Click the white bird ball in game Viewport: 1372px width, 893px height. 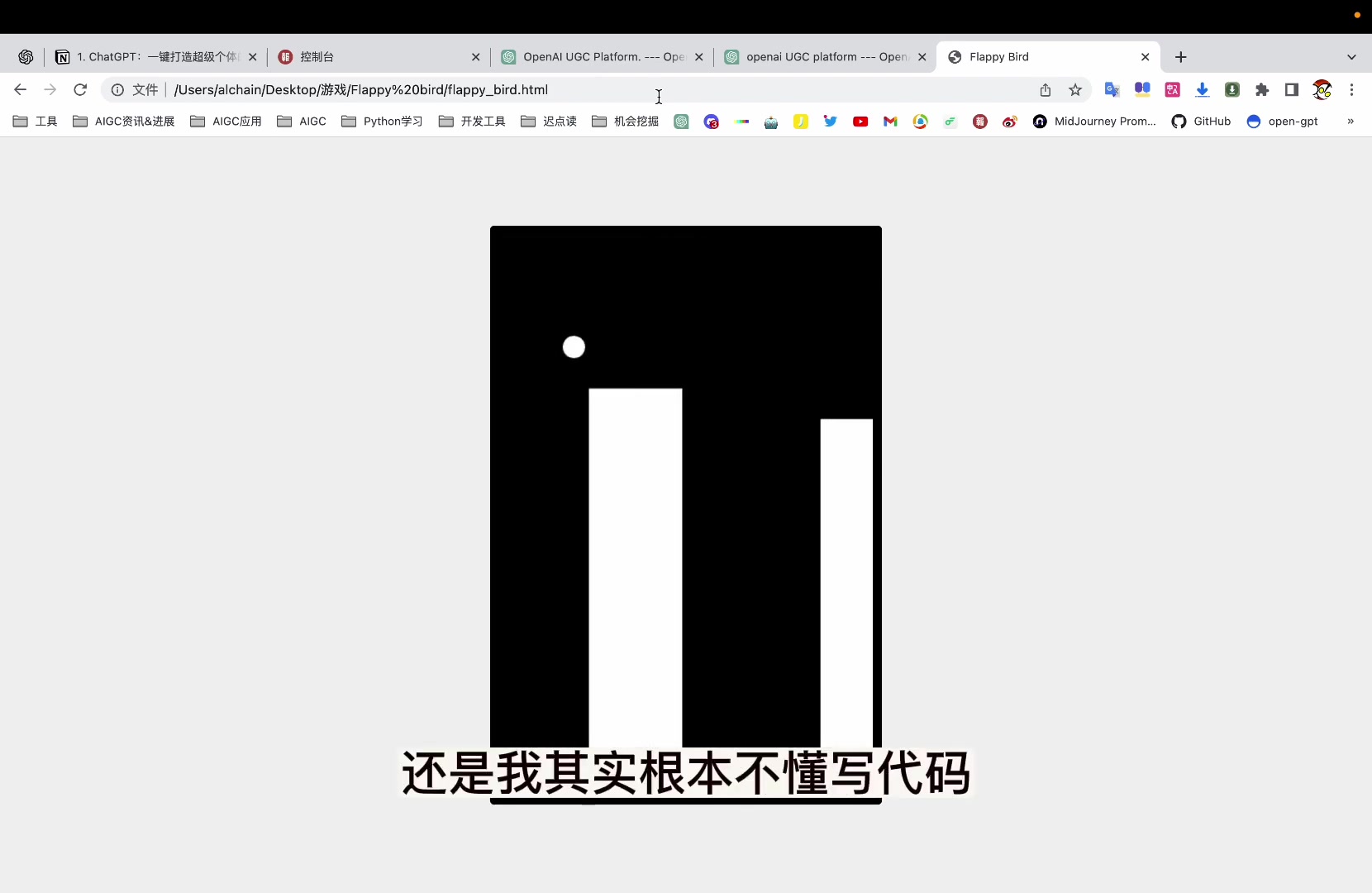click(574, 347)
